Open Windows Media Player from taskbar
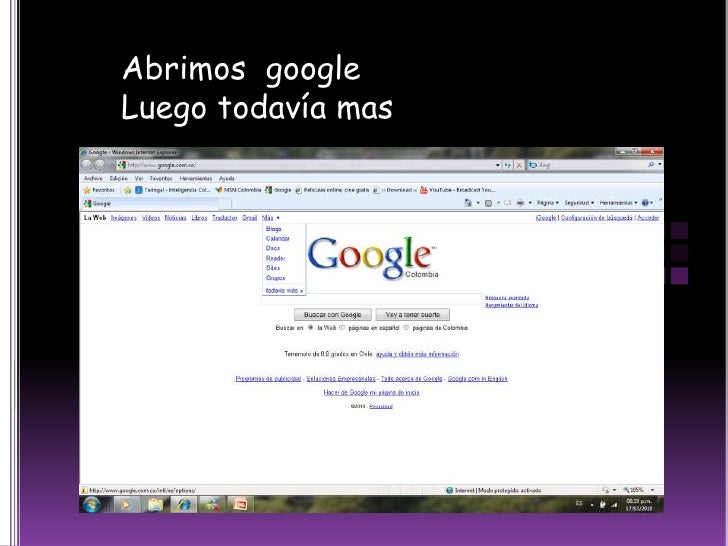Viewport: 728px width, 546px height. [126, 504]
